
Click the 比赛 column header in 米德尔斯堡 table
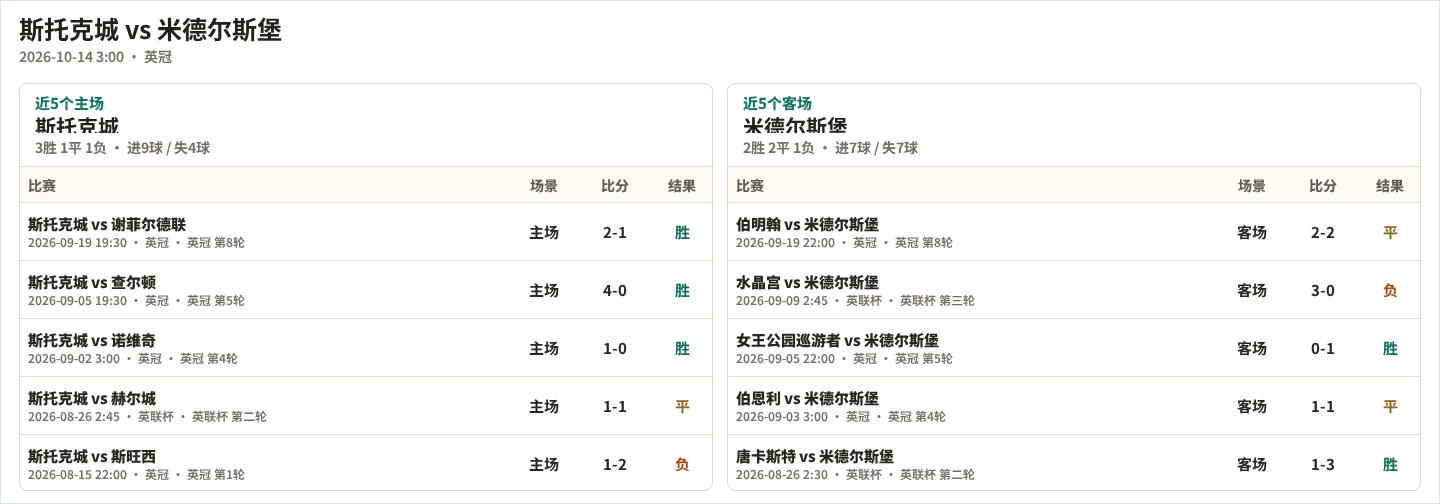[x=750, y=186]
